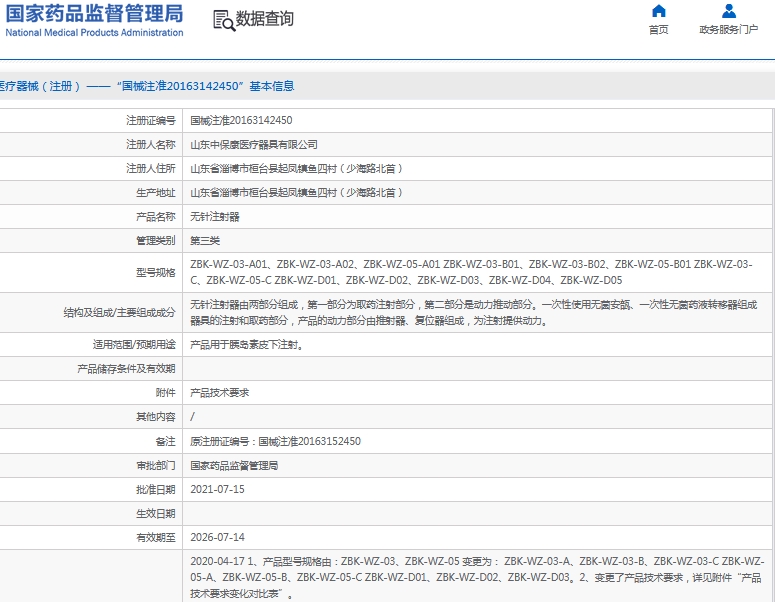Image resolution: width=775 pixels, height=602 pixels.
Task: Select expiry date 2026-07-14
Action: 217,538
